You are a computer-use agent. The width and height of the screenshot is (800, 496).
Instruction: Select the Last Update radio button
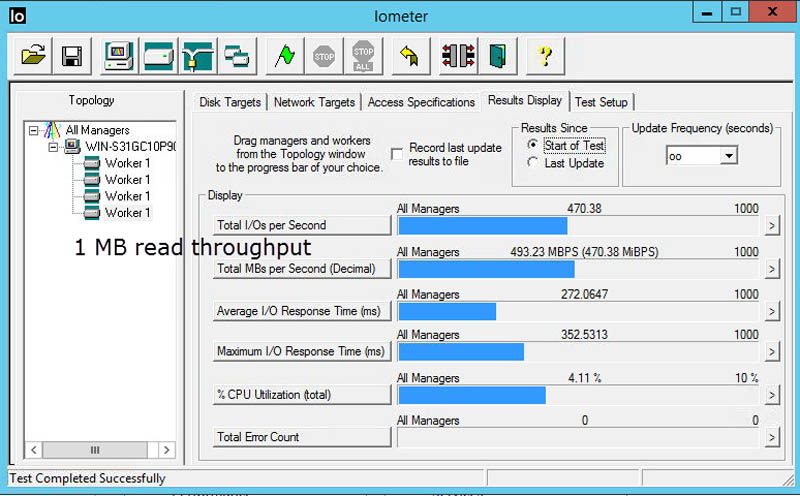533,163
